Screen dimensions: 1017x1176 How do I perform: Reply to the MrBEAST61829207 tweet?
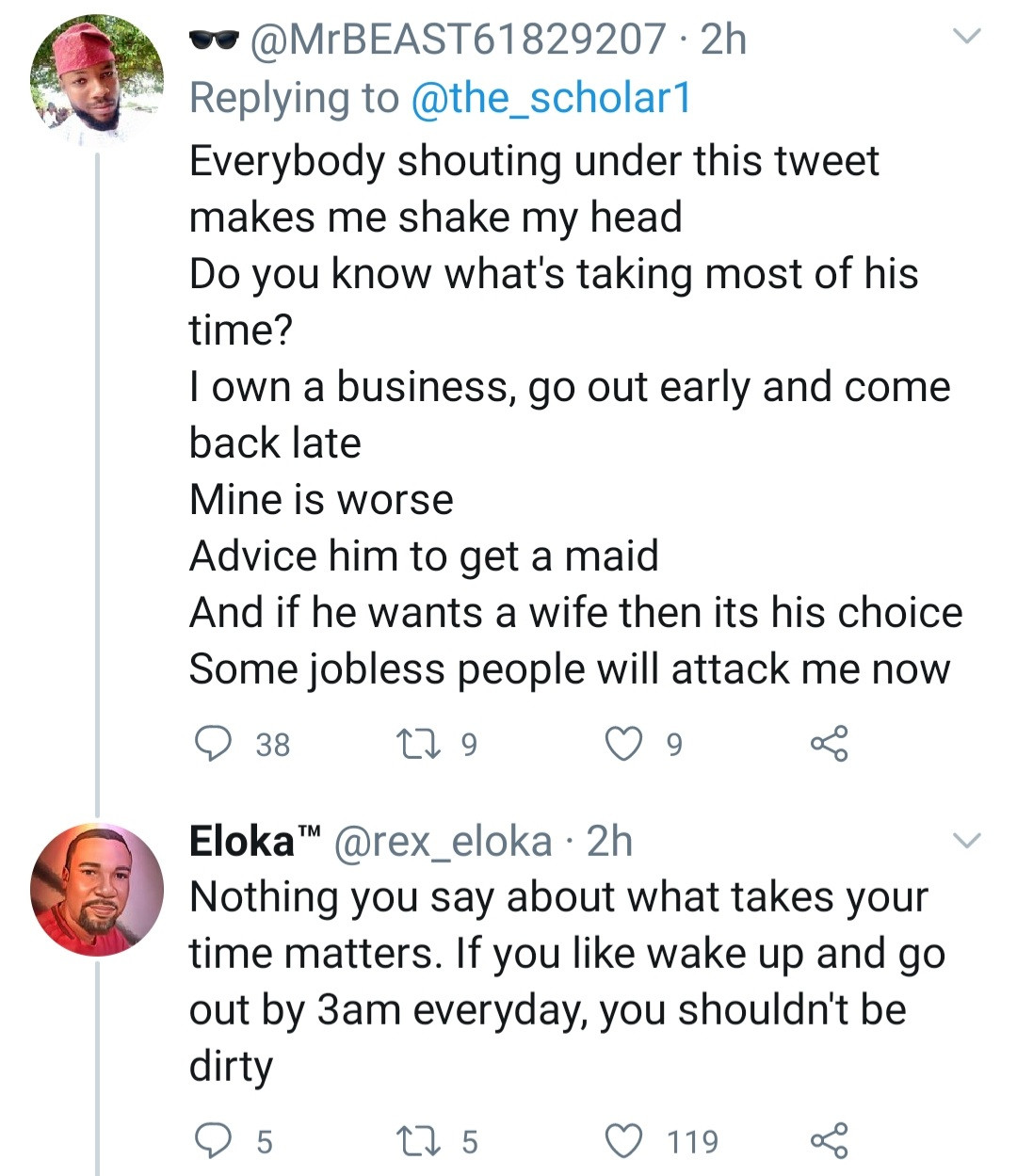213,744
